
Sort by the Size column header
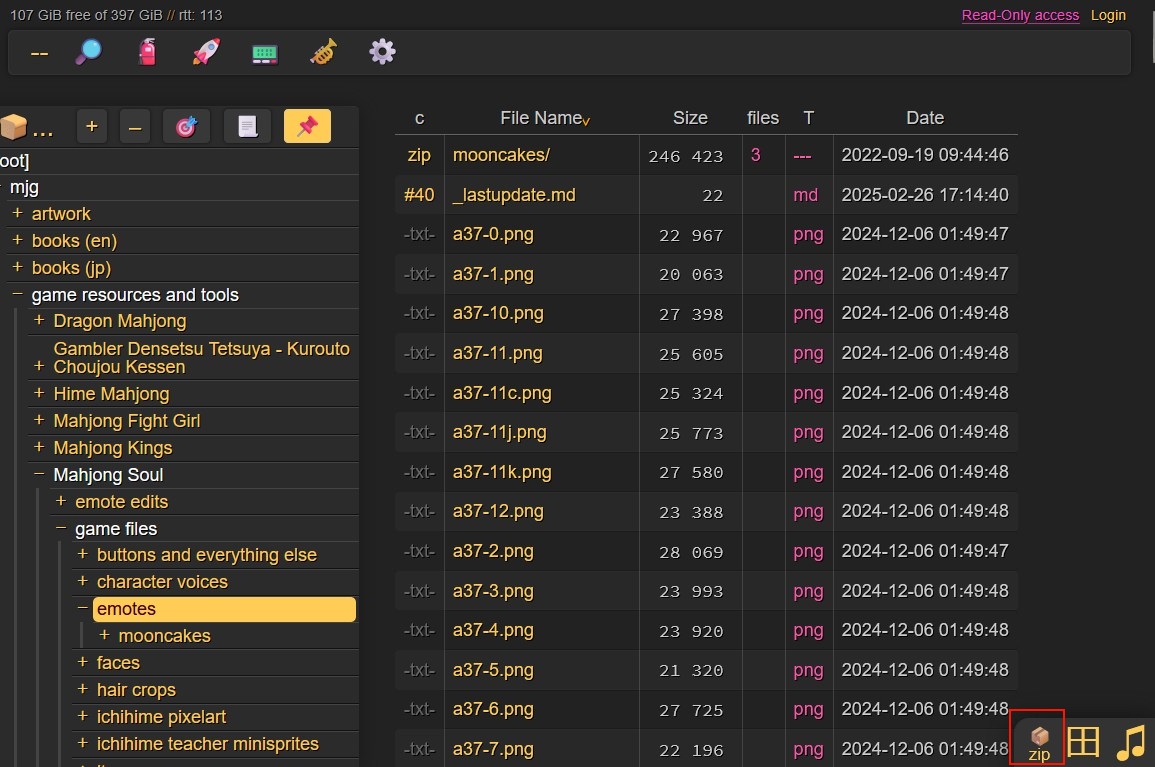[690, 118]
